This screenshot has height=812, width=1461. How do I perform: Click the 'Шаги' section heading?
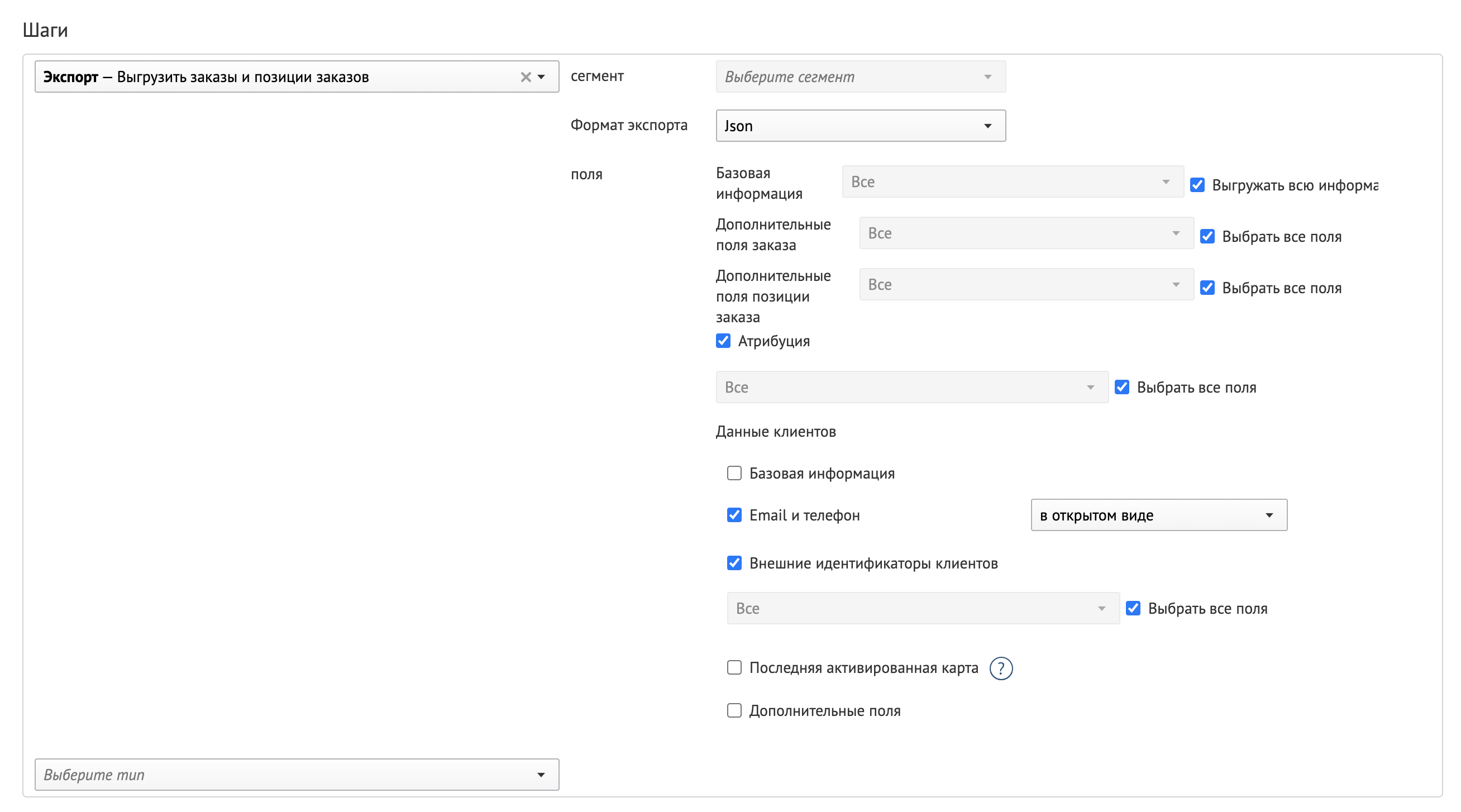[x=45, y=30]
